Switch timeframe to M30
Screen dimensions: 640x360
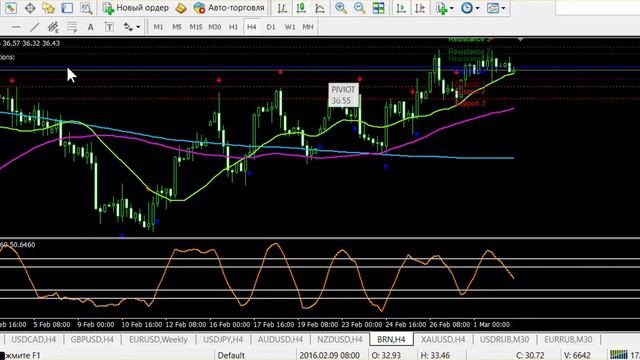[215, 27]
